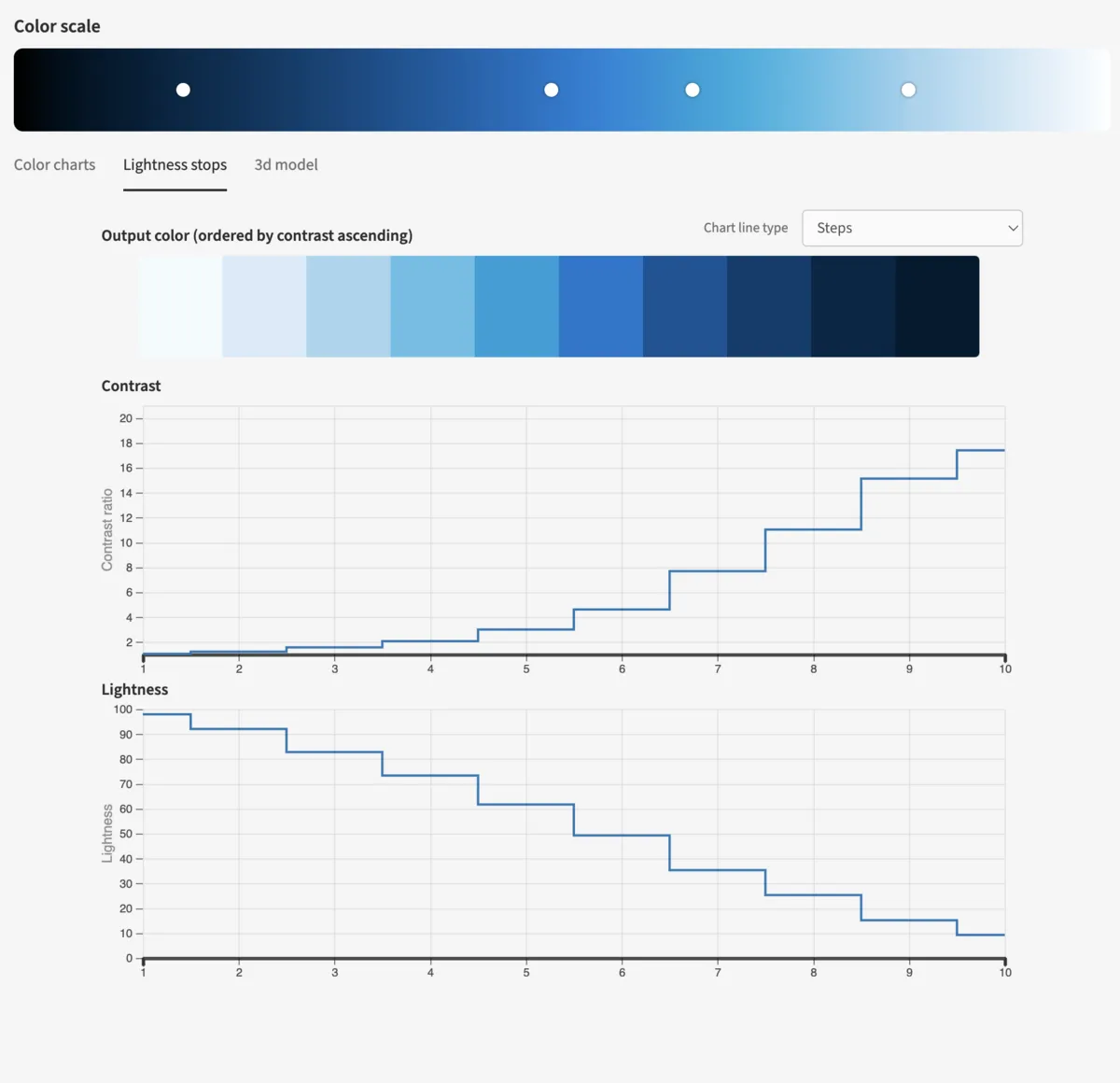
Task: Select the fifth medium blue output swatch
Action: [x=516, y=306]
